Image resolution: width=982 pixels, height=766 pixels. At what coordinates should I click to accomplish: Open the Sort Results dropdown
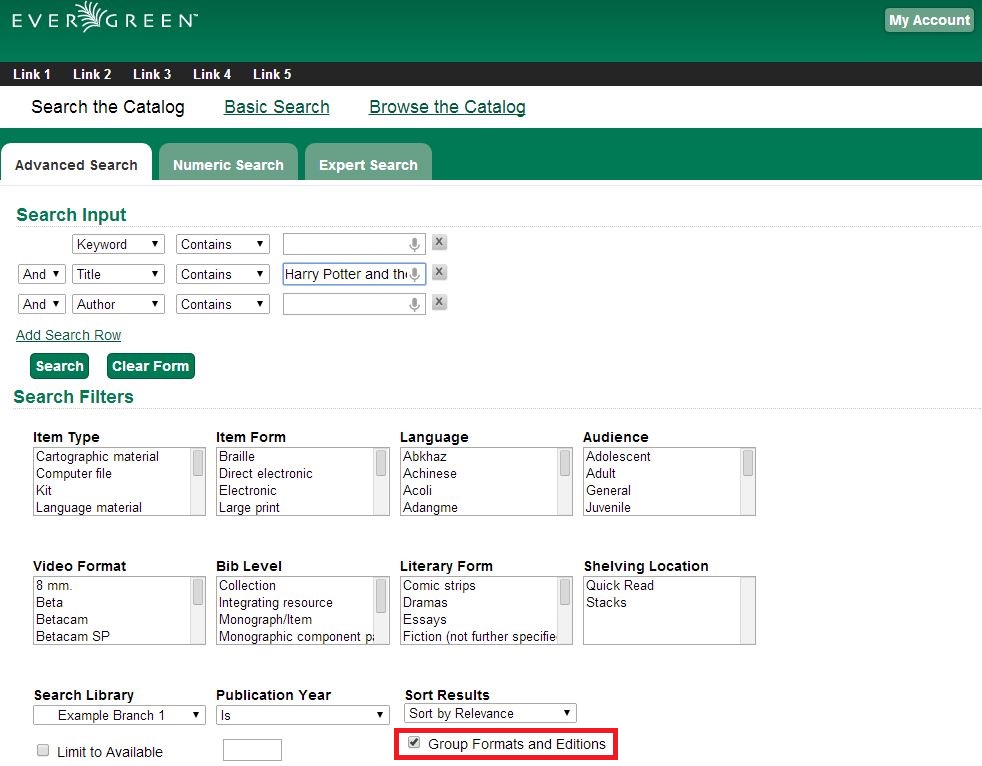[x=488, y=713]
